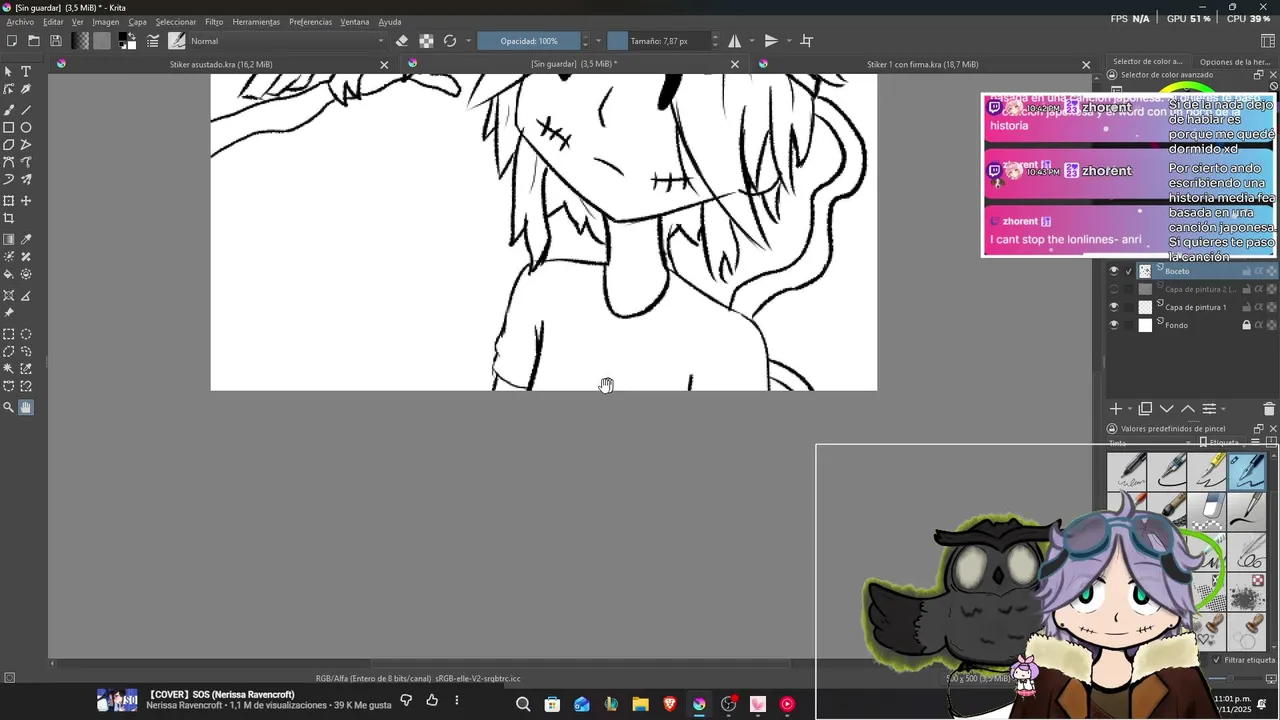The height and width of the screenshot is (720, 1280).
Task: Select the Line tool
Action: 26,110
